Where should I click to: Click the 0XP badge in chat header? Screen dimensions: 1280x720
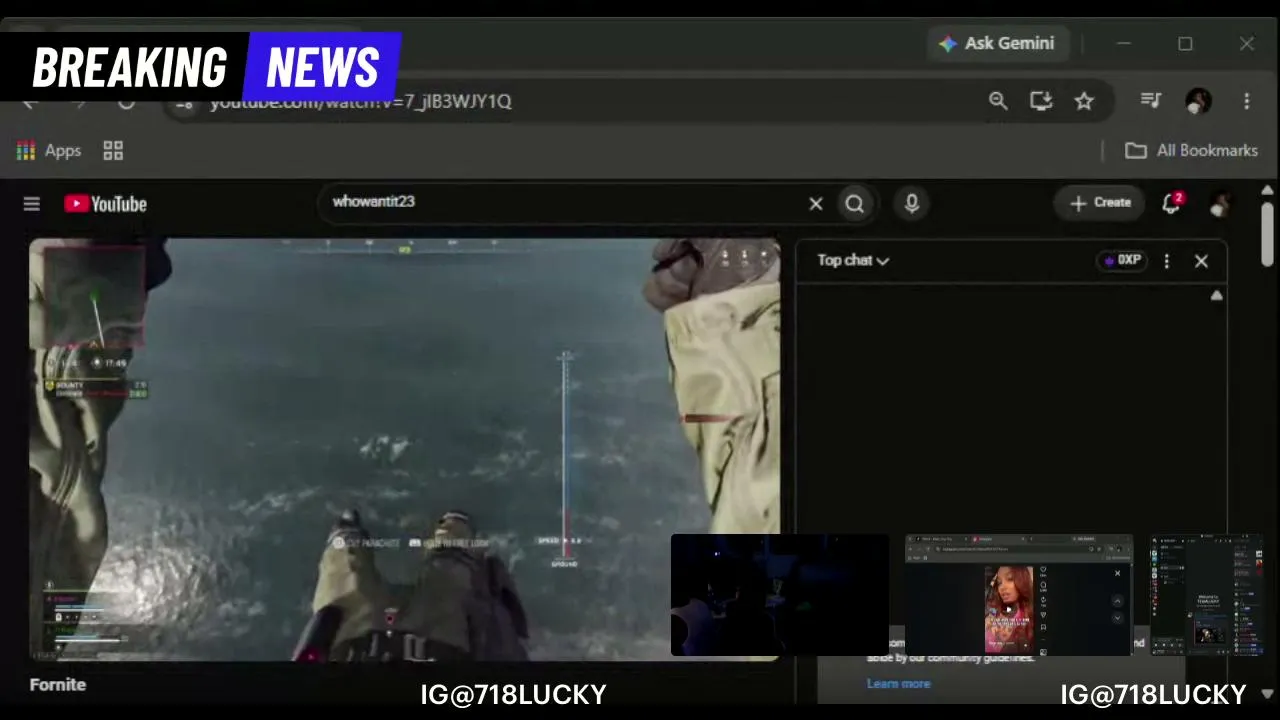1122,260
